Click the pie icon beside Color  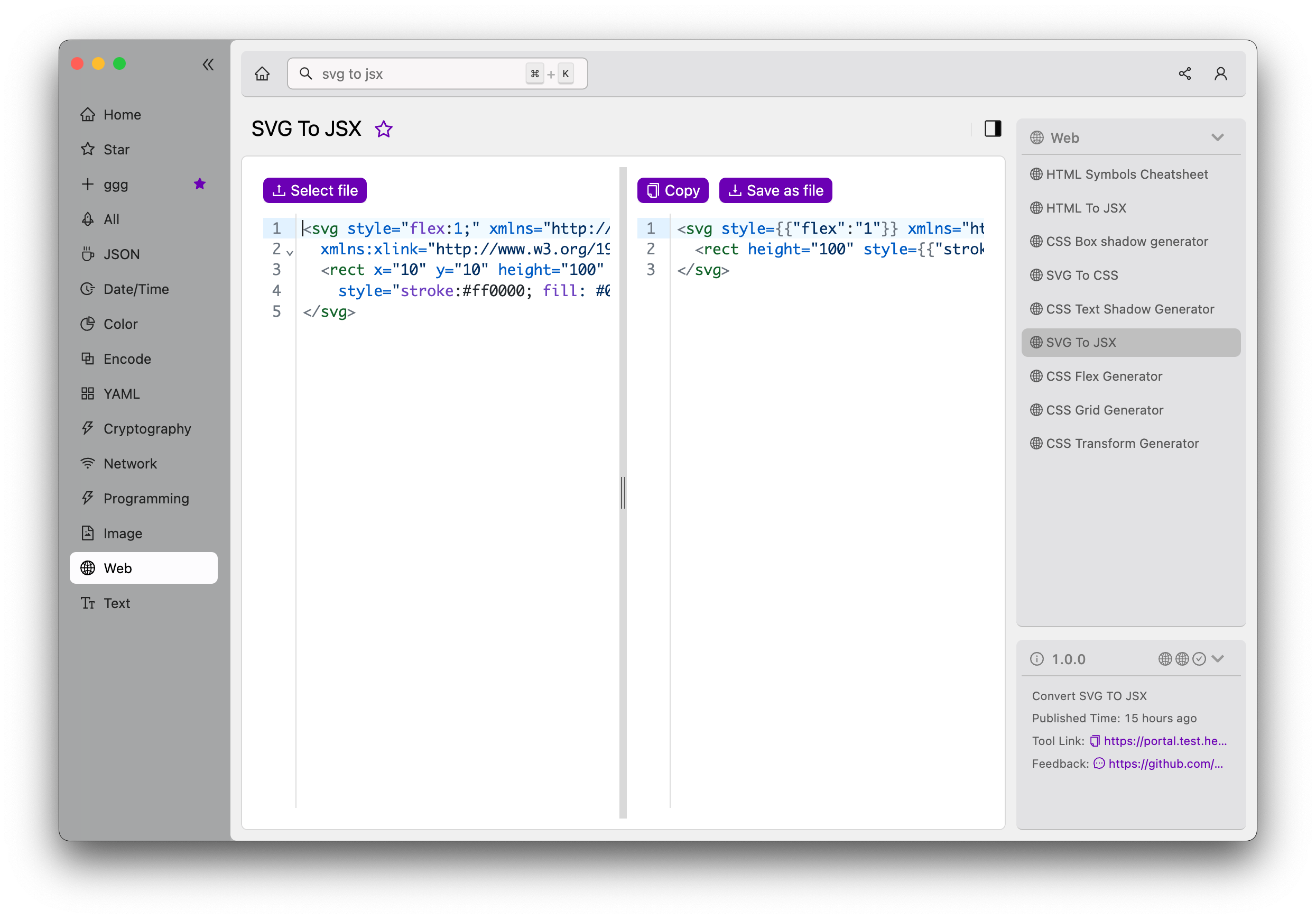click(x=87, y=324)
